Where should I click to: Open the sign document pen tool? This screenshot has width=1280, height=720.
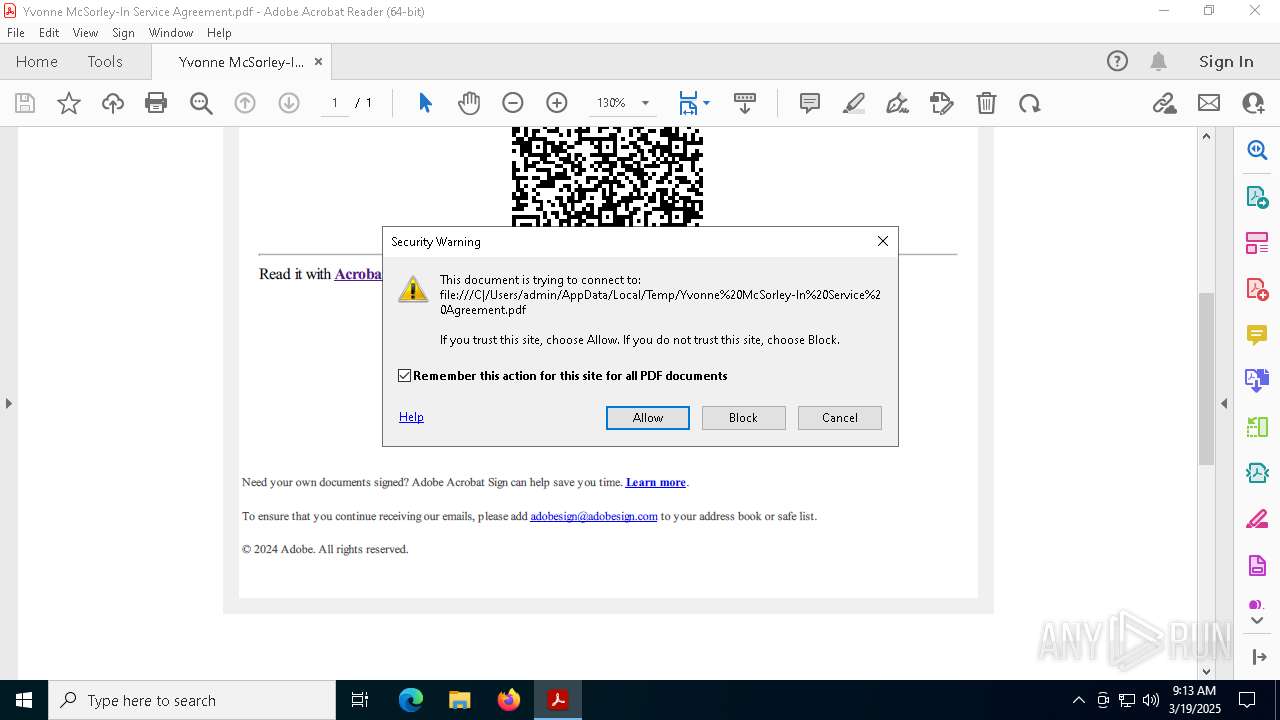coord(897,103)
